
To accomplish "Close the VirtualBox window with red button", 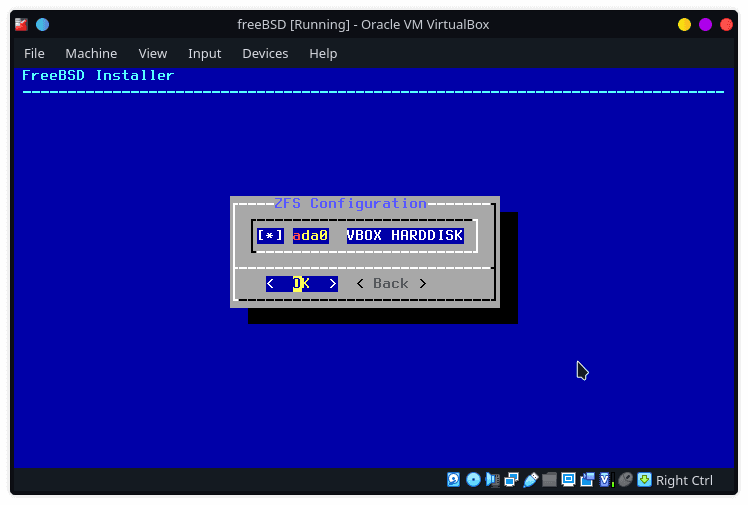I will tap(727, 24).
